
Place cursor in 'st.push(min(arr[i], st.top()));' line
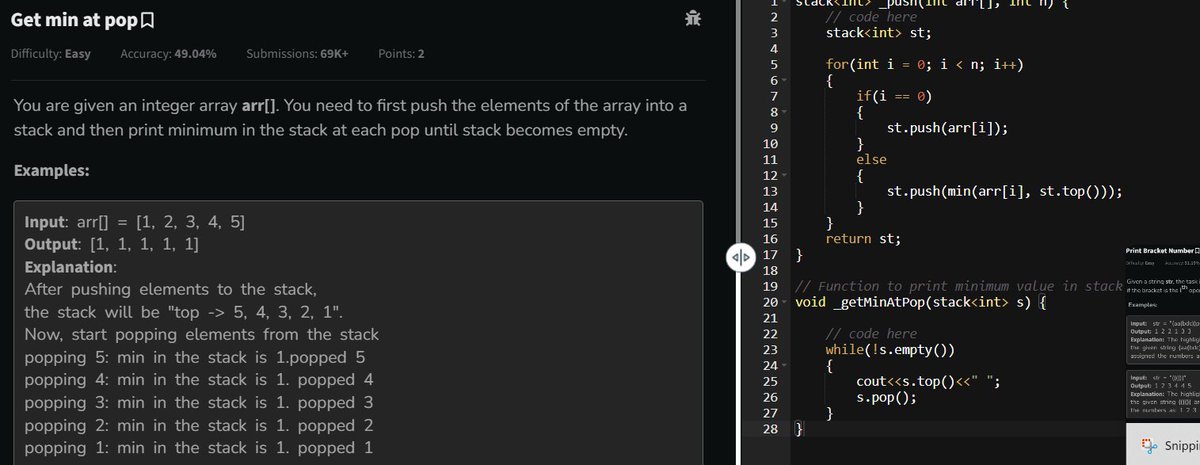(1004, 192)
